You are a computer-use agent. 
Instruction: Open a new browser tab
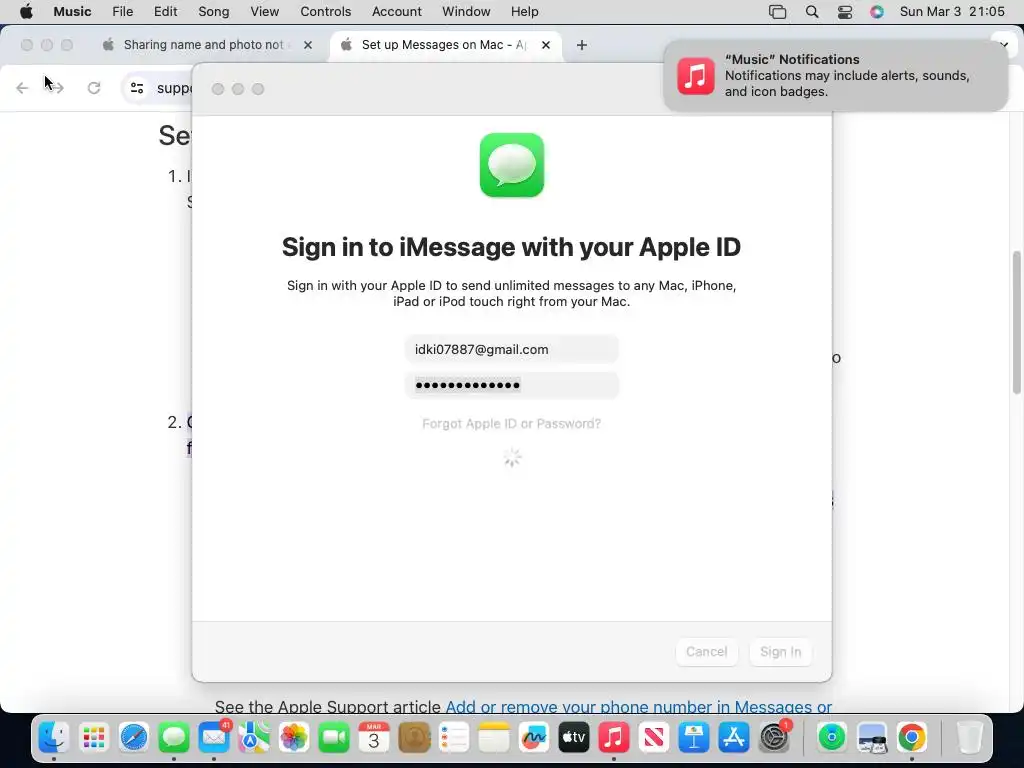(581, 45)
